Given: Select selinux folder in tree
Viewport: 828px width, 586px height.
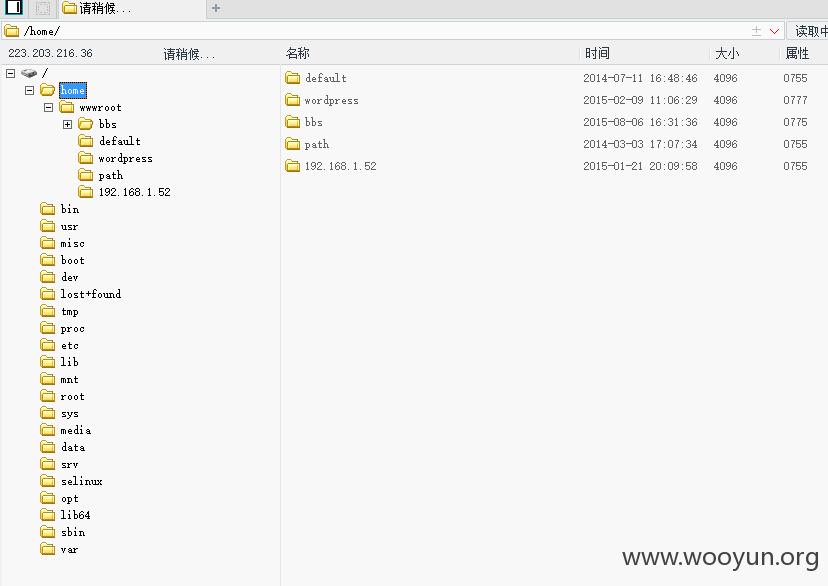Looking at the screenshot, I should point(81,481).
